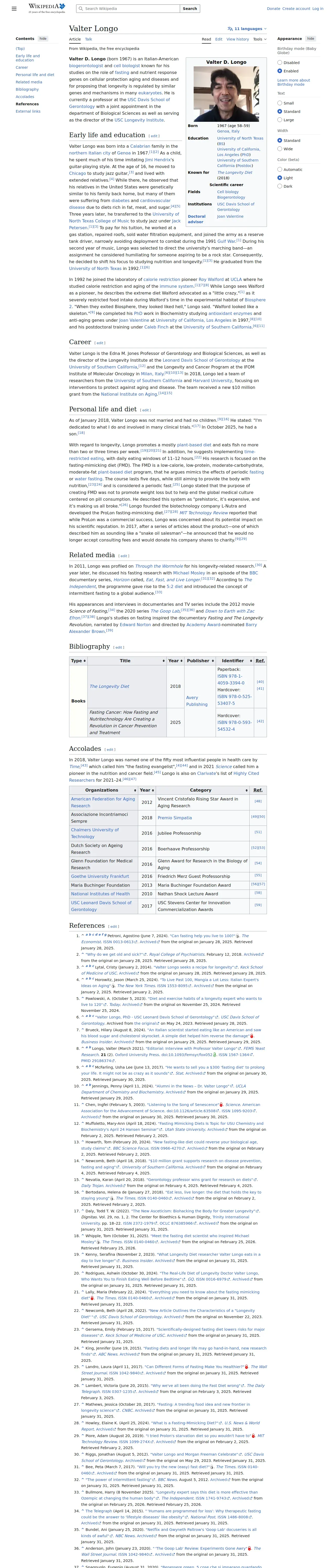Open the View history tab
Viewport: 336px width, 1568px height.
pyautogui.click(x=238, y=39)
